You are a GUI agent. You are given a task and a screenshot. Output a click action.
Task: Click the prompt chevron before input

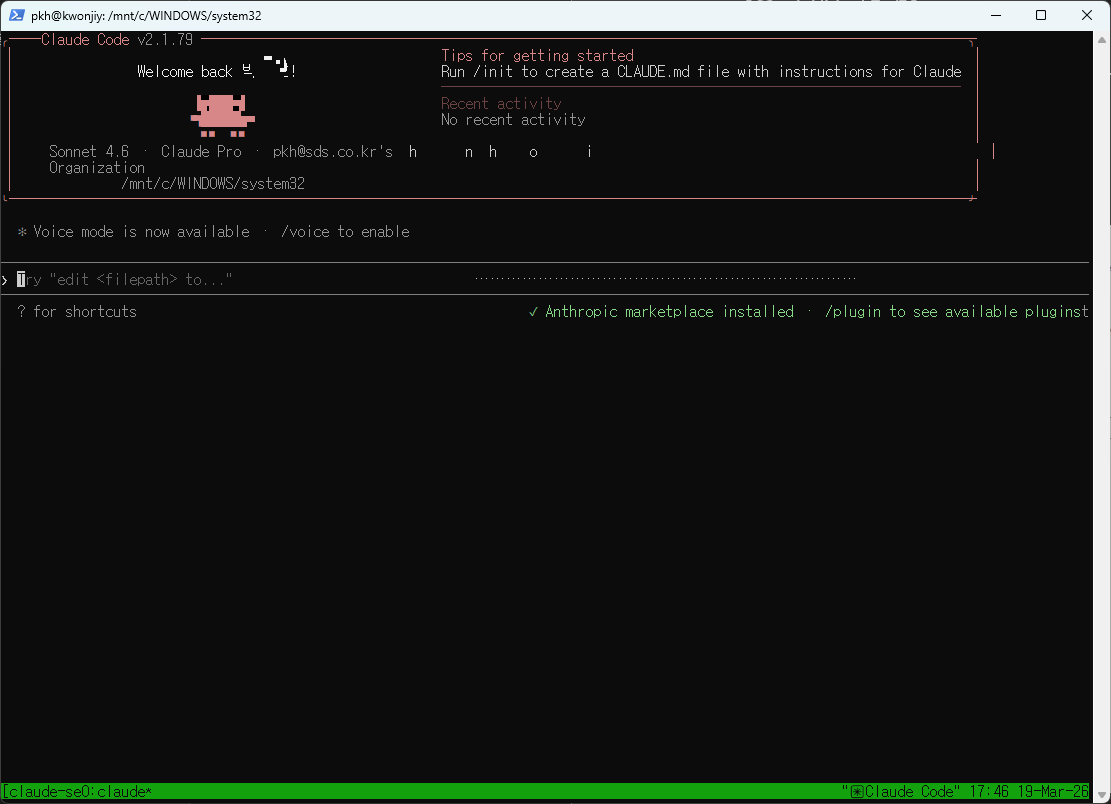click(5, 281)
